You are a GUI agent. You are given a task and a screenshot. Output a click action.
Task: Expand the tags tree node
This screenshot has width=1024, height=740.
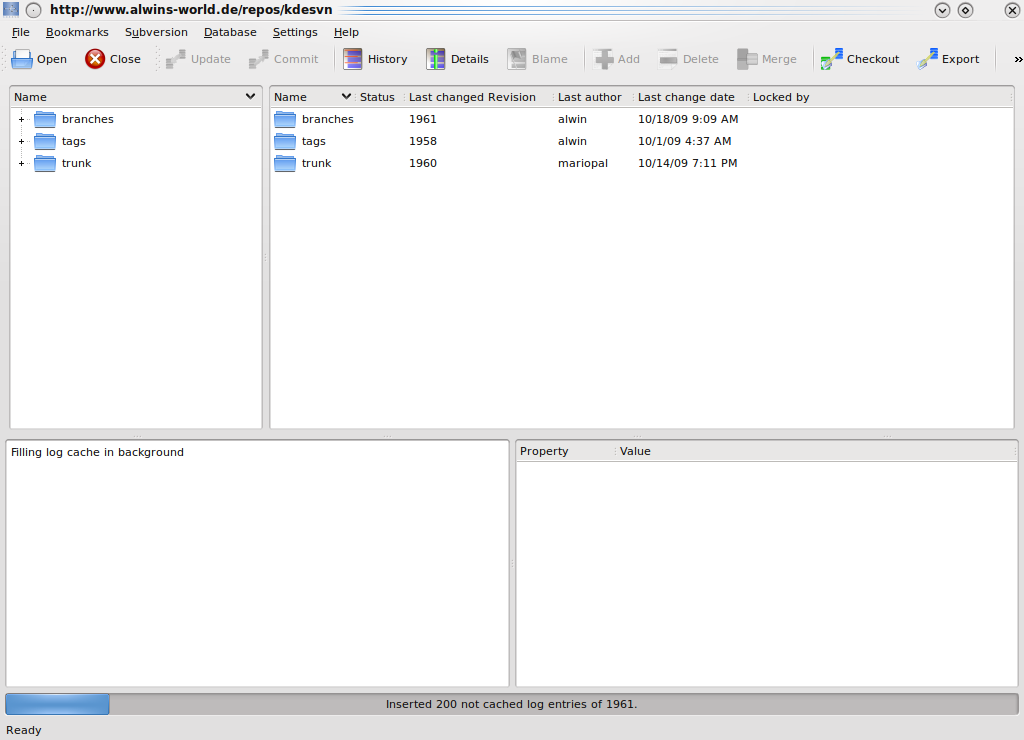pos(21,141)
